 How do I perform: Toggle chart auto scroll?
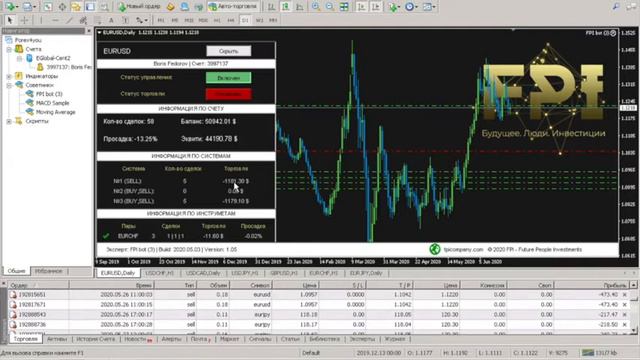(361, 7)
